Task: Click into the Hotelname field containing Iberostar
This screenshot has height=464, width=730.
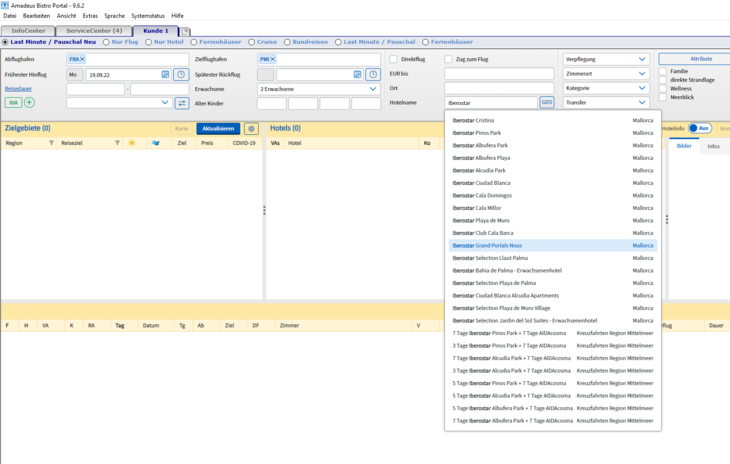Action: coord(491,103)
